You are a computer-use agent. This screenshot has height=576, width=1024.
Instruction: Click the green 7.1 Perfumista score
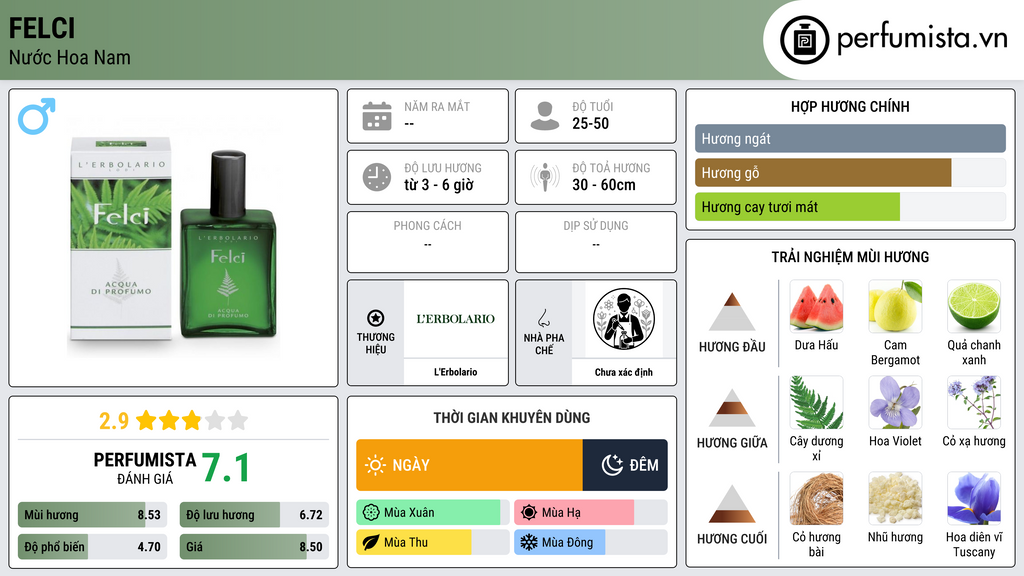coord(225,468)
